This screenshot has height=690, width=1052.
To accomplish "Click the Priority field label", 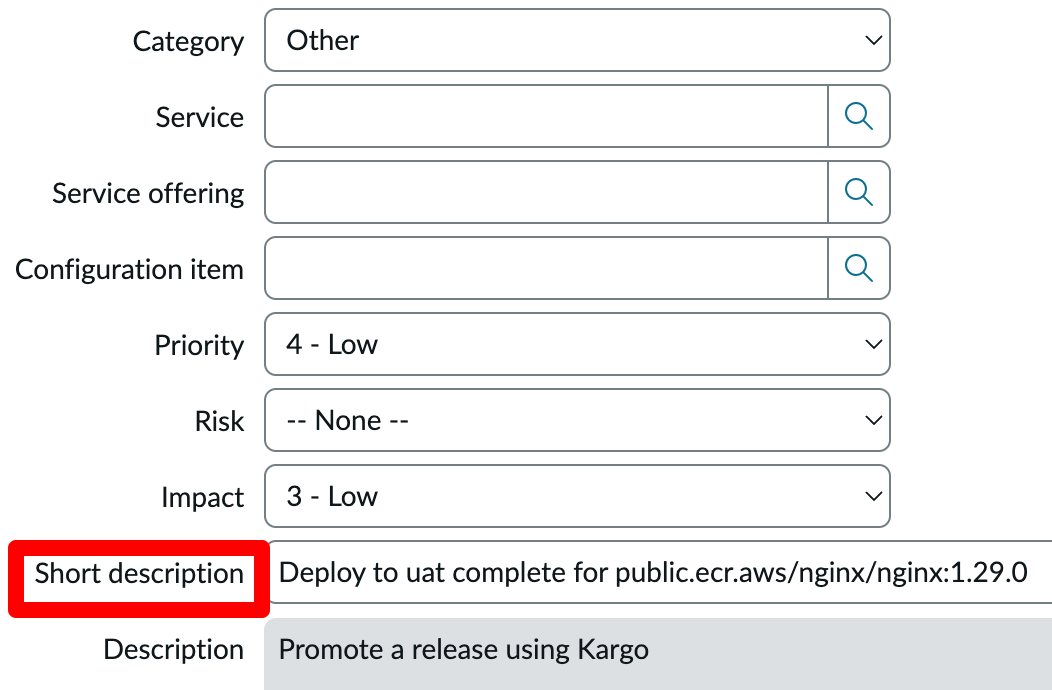I will [x=199, y=346].
